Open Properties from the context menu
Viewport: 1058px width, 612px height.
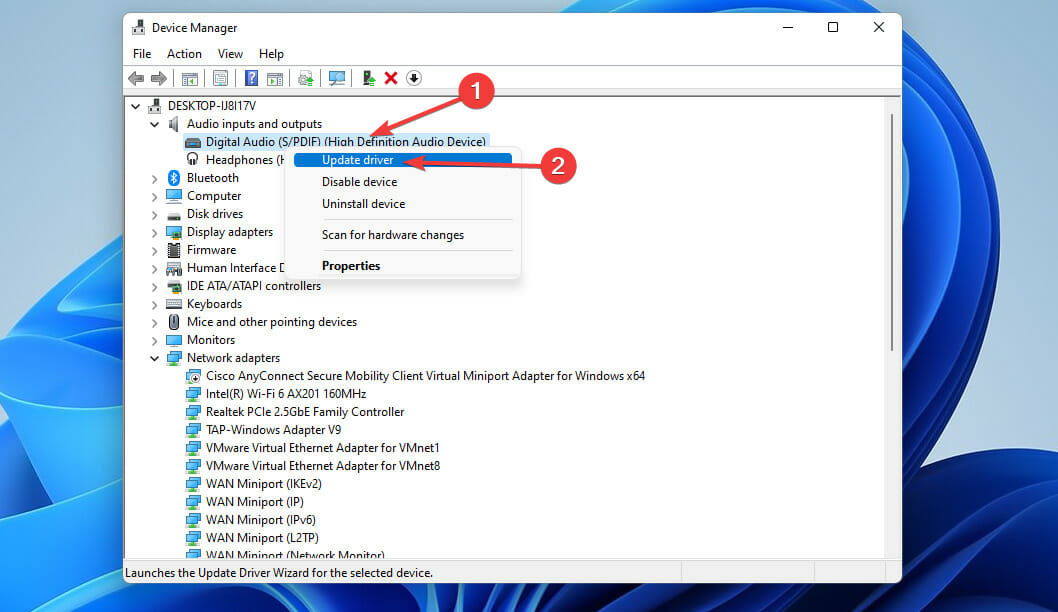point(403,266)
